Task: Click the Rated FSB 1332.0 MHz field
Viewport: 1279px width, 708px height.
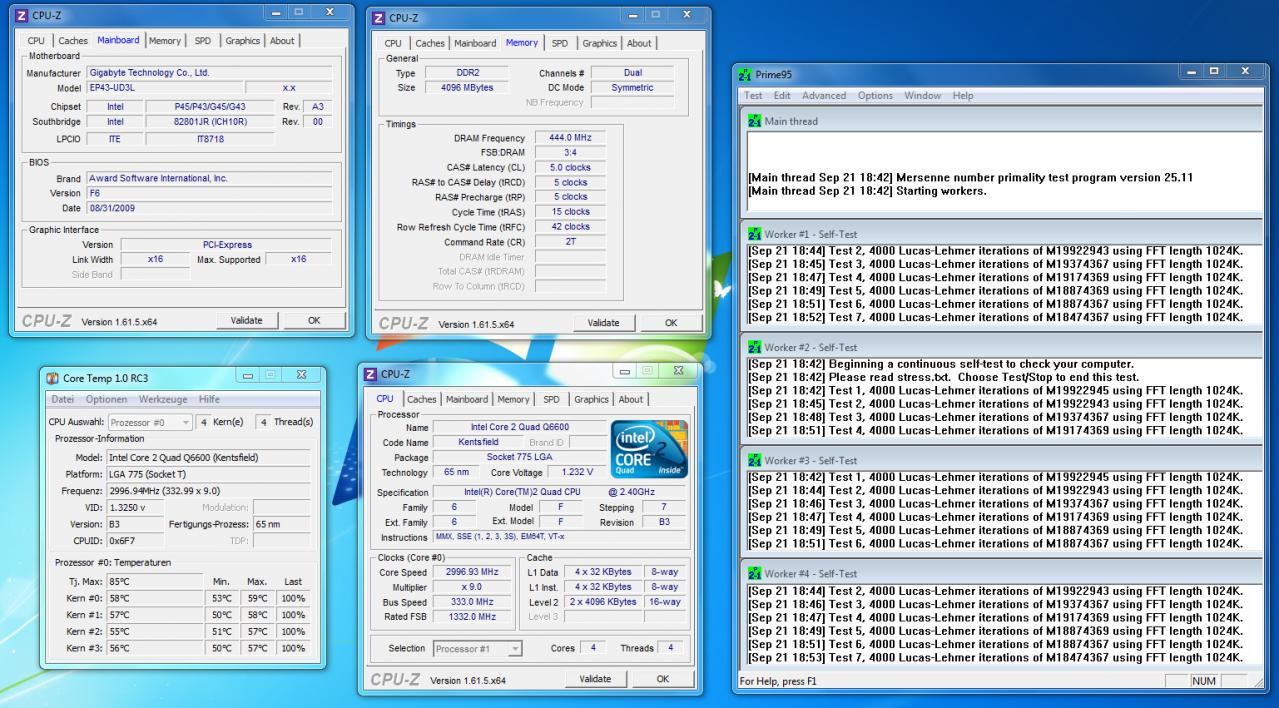Action: (472, 617)
